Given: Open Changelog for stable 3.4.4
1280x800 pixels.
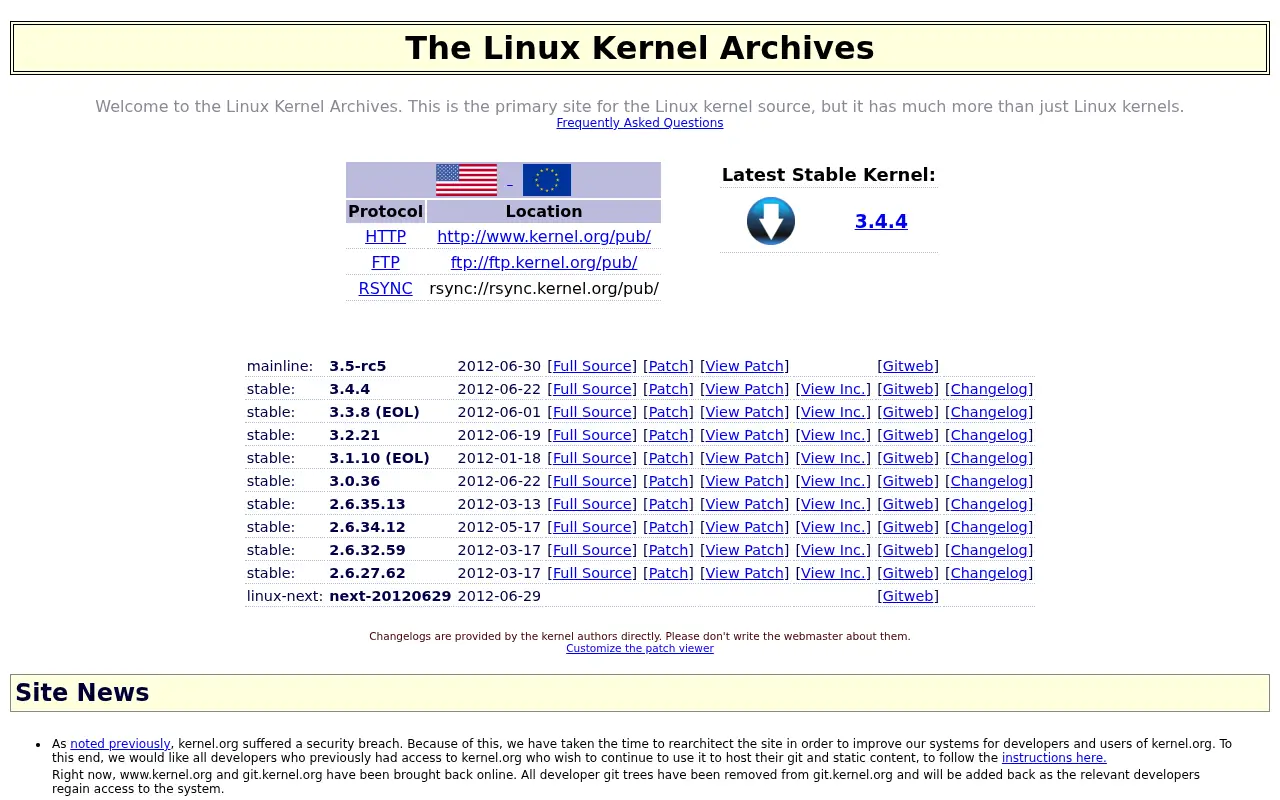Looking at the screenshot, I should point(989,389).
